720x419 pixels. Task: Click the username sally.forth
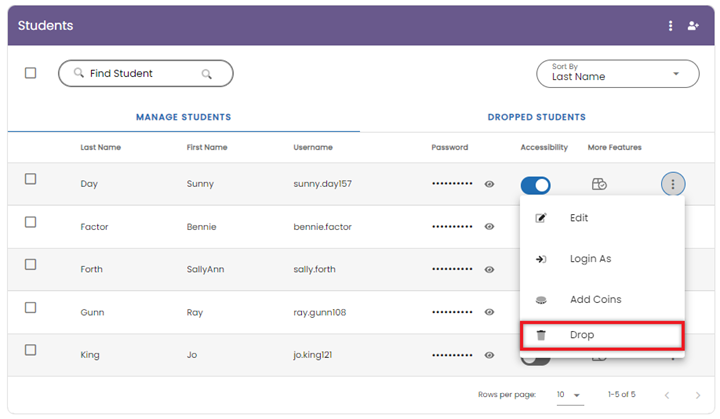314,269
